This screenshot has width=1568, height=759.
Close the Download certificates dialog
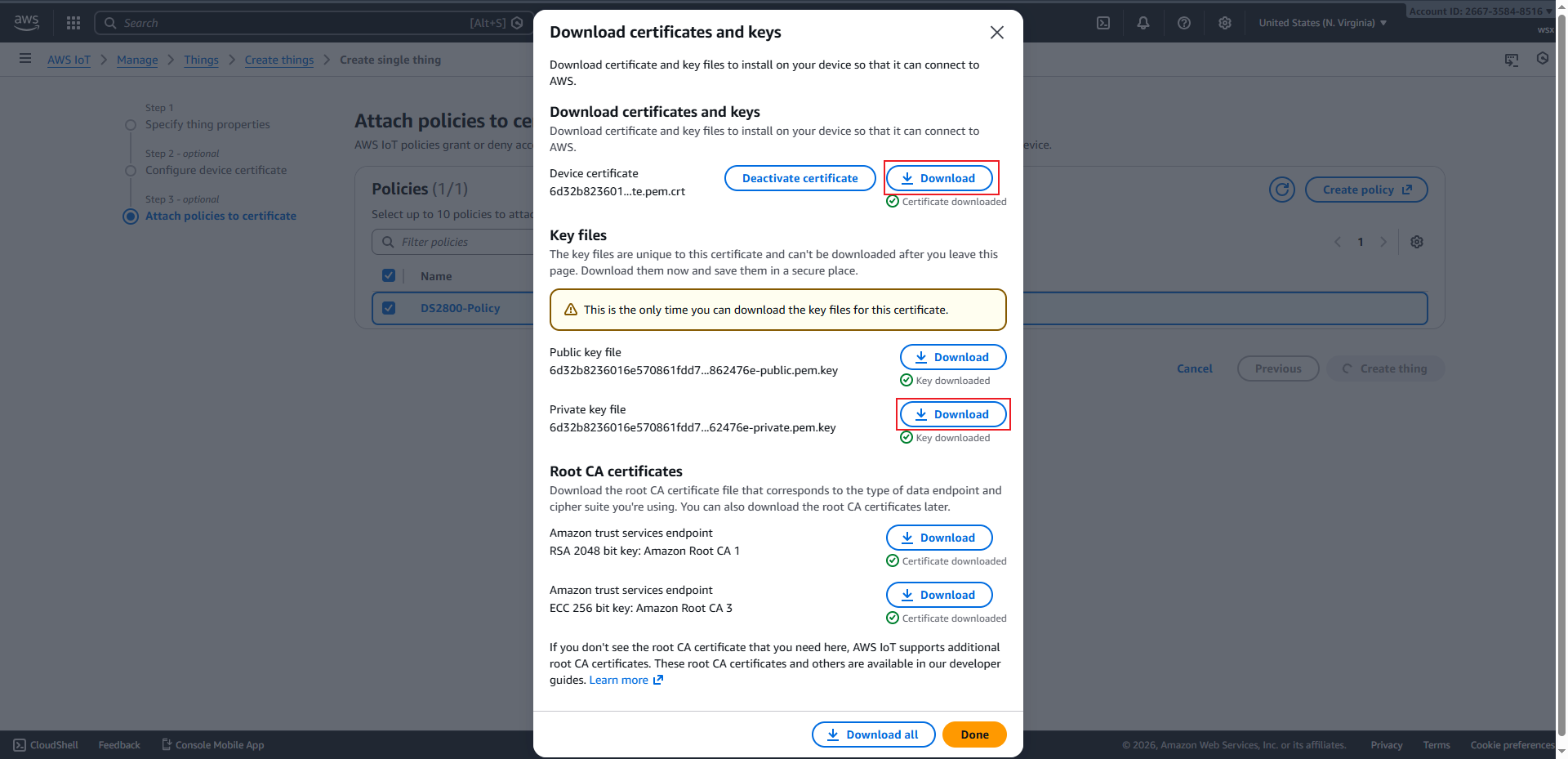click(997, 33)
